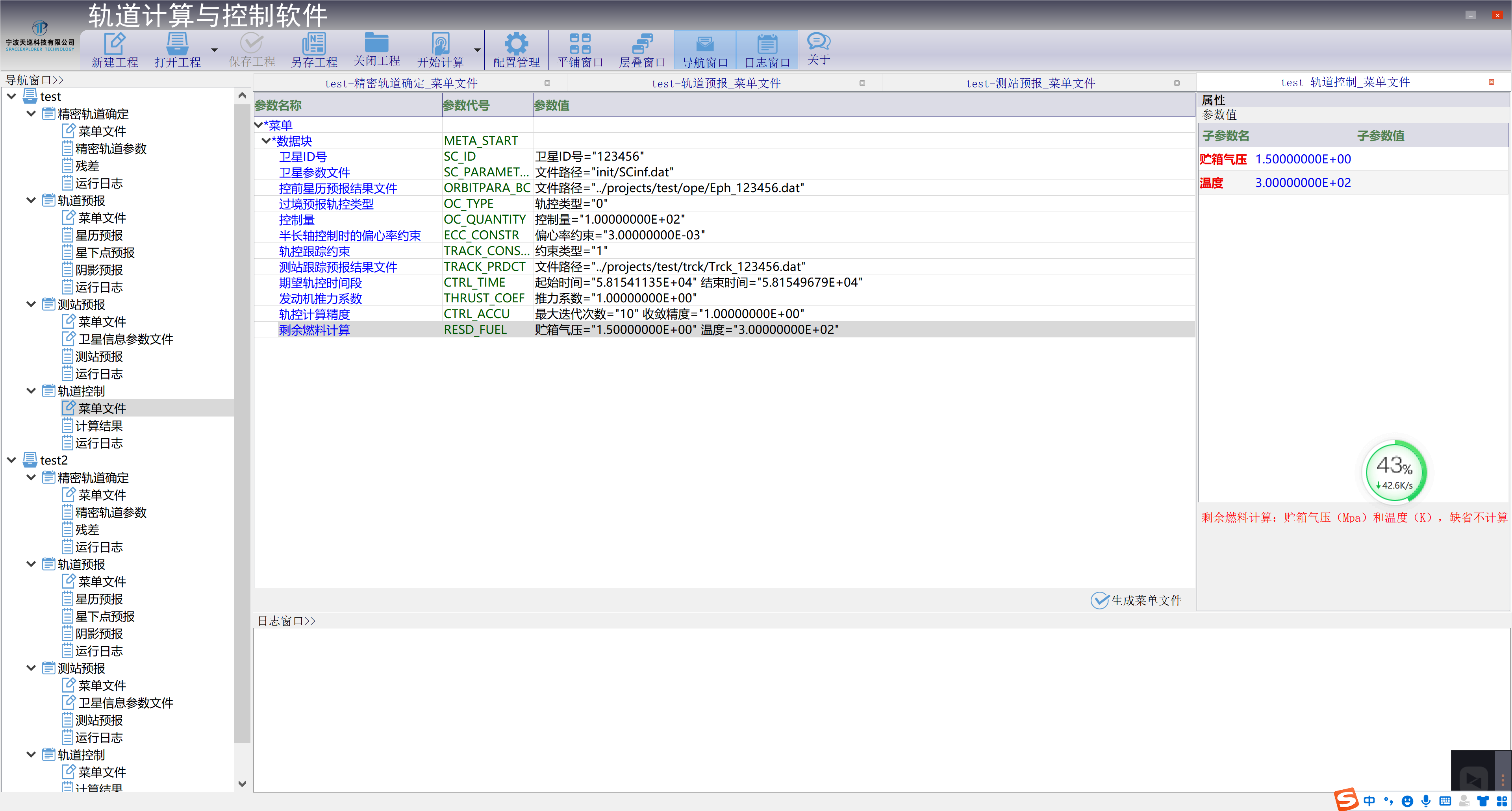Click the 生成菜单文件 button
The image size is (1512, 811).
pos(1136,600)
